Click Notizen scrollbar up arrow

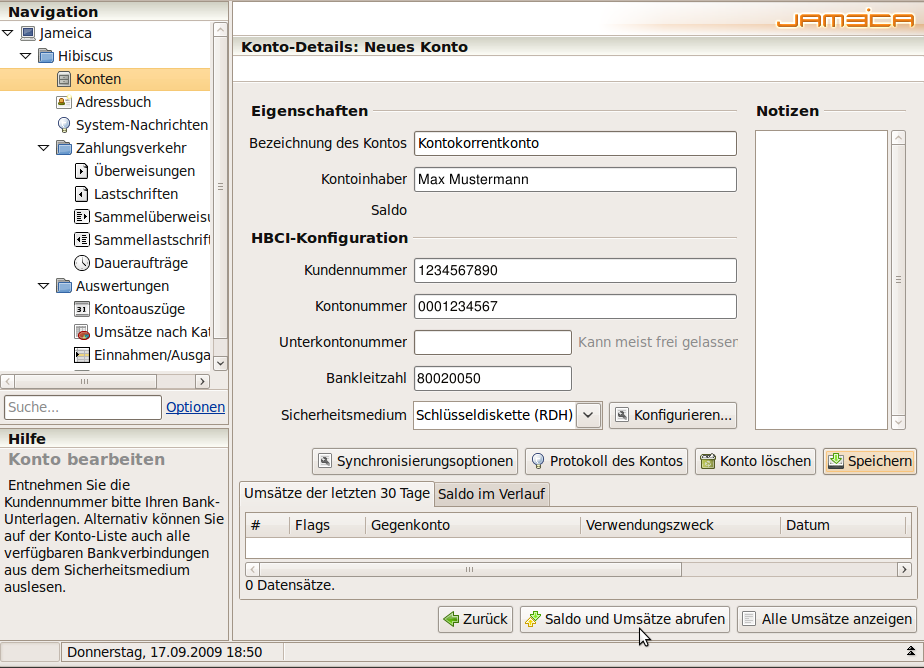coord(898,138)
